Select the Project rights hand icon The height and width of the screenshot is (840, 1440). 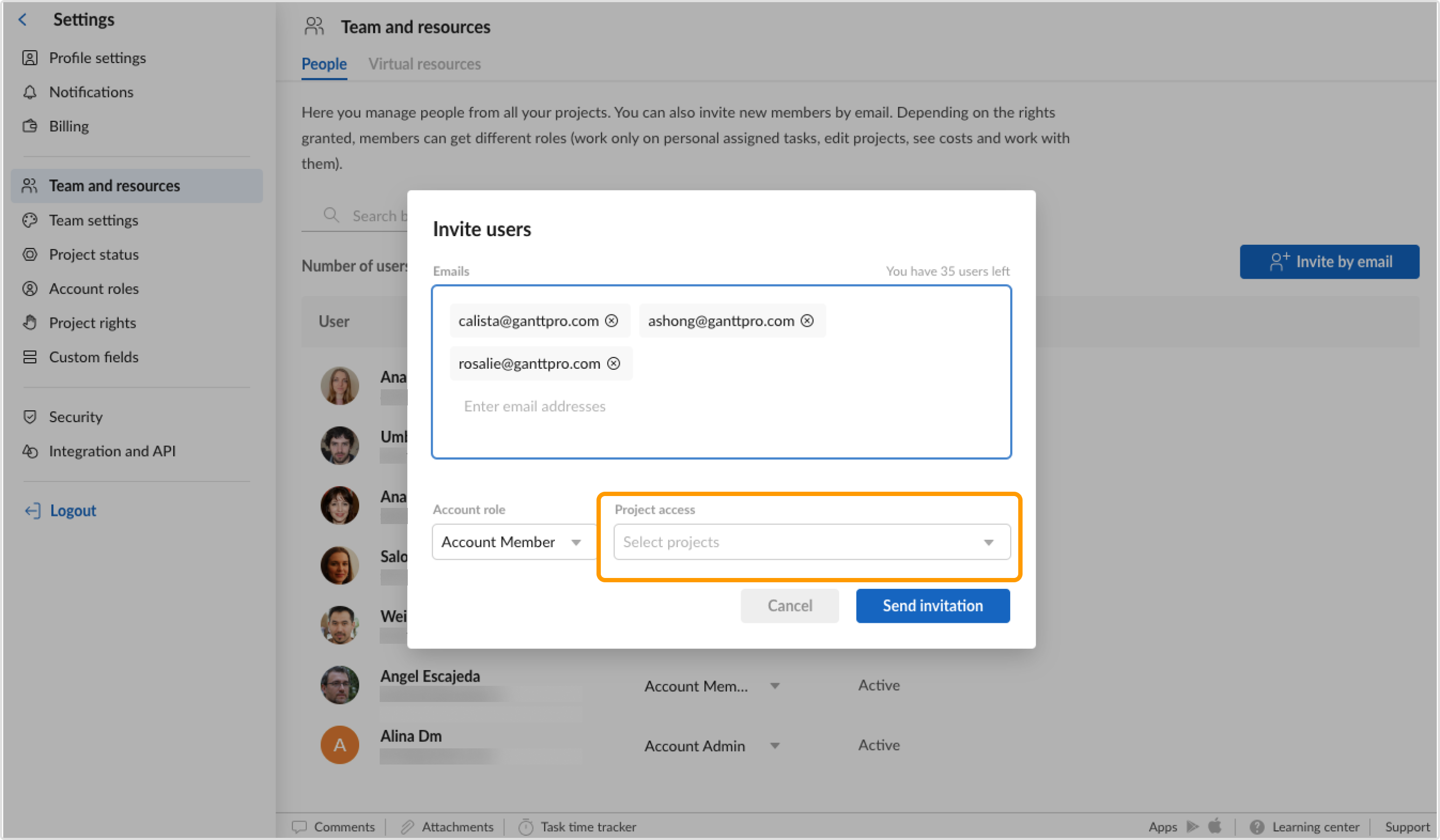pyautogui.click(x=30, y=323)
